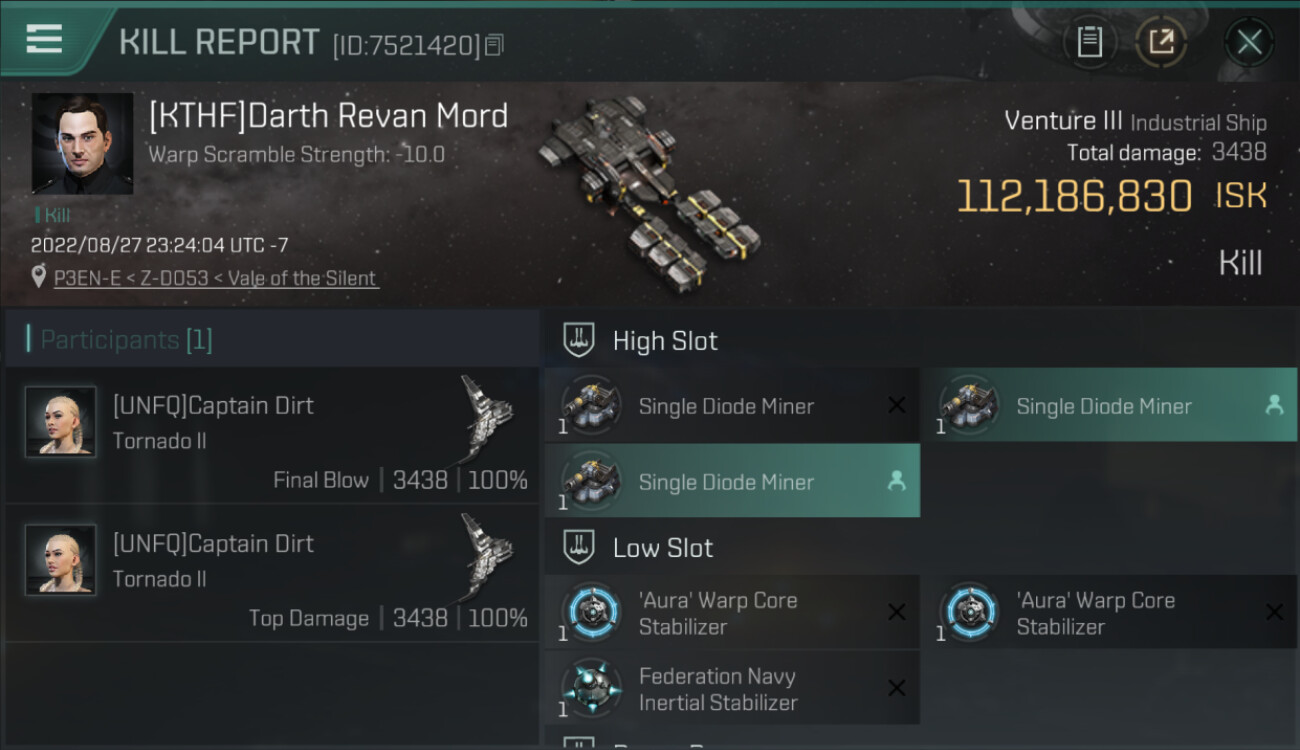Collapse the Low Slot section

click(x=579, y=548)
